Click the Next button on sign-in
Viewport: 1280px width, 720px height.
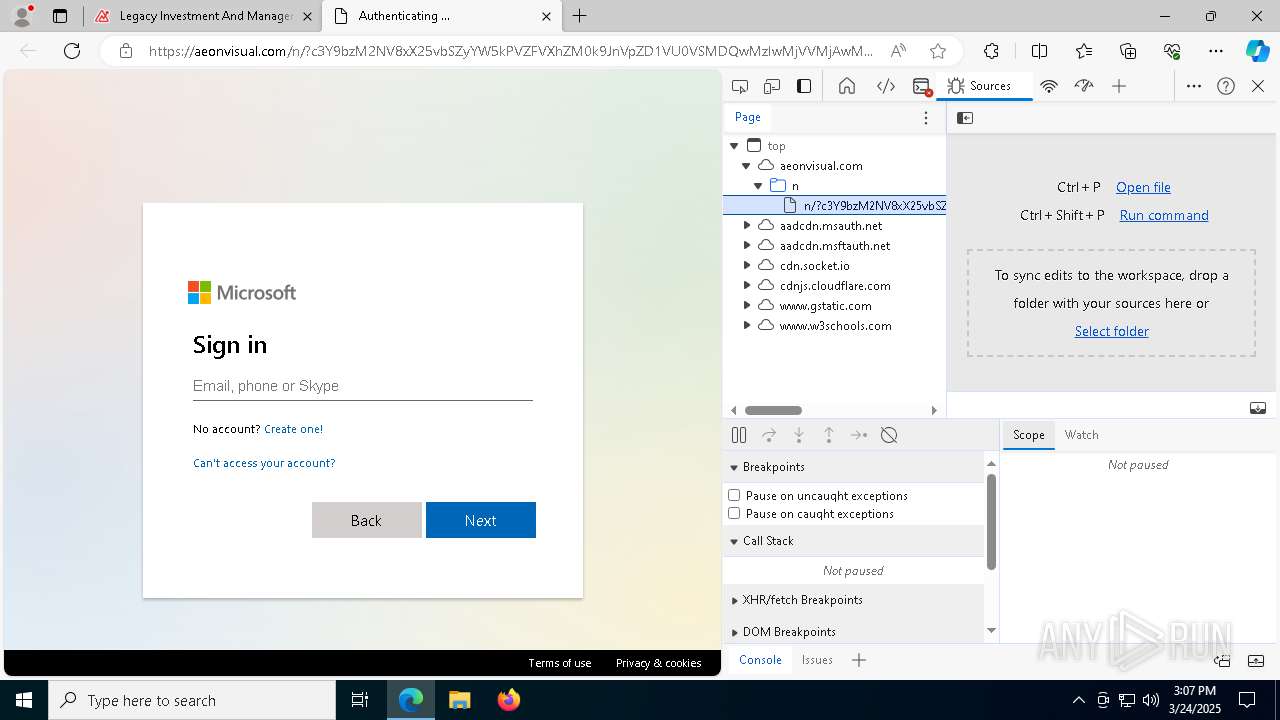tap(481, 520)
